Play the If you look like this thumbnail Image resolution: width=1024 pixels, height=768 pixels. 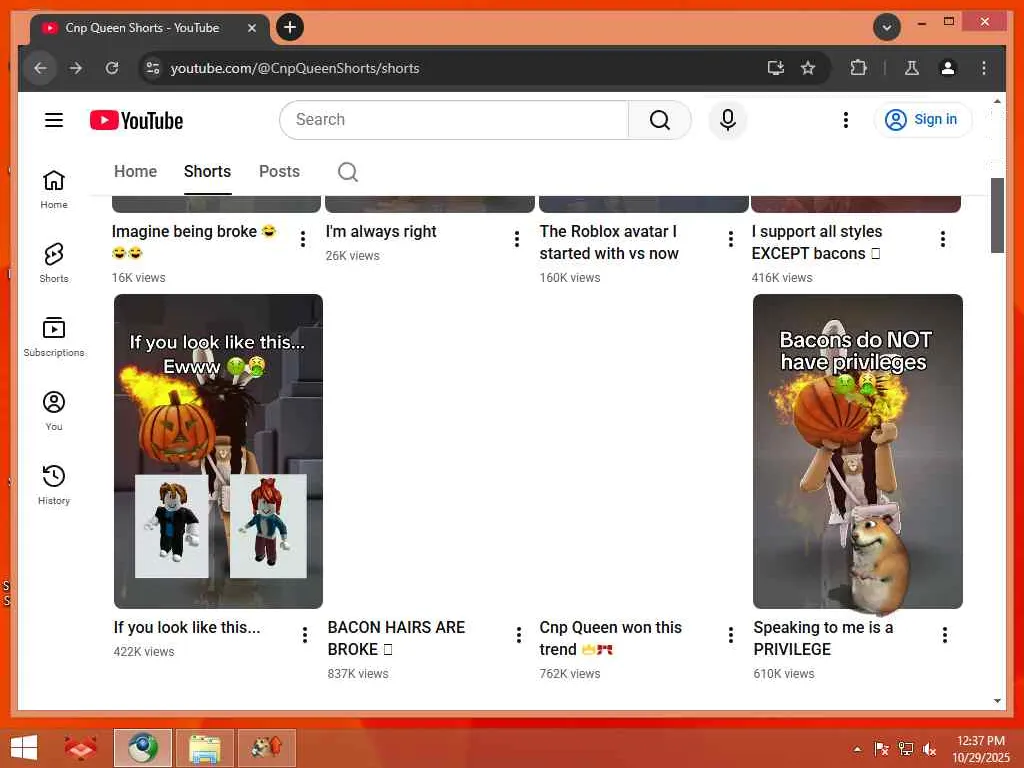coord(218,451)
